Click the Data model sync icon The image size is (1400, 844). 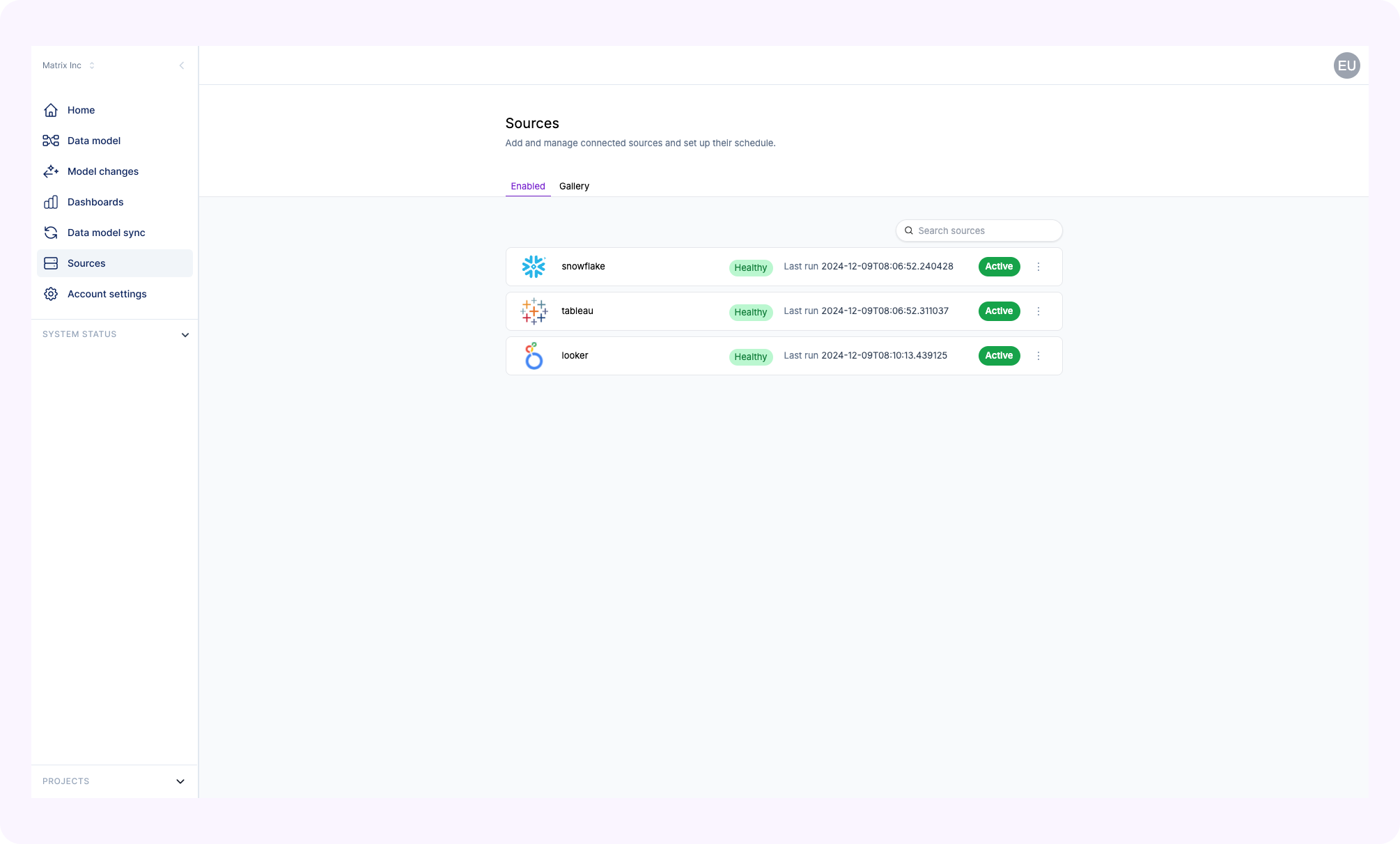pyautogui.click(x=51, y=233)
